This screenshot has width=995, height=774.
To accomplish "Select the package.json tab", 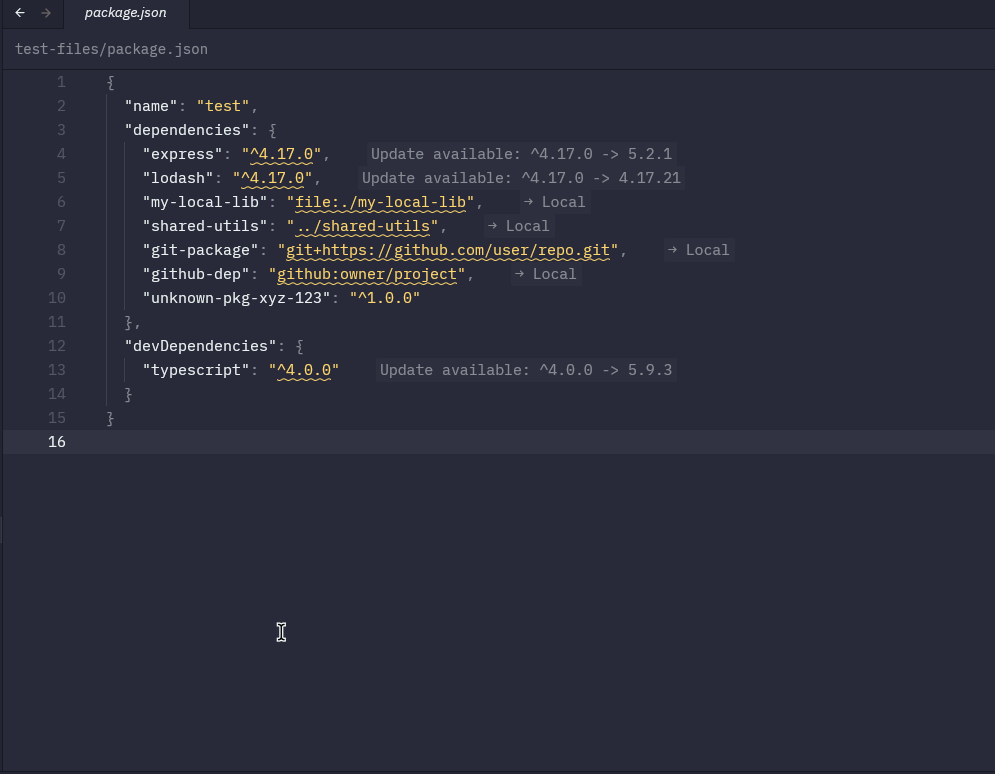I will tap(125, 14).
